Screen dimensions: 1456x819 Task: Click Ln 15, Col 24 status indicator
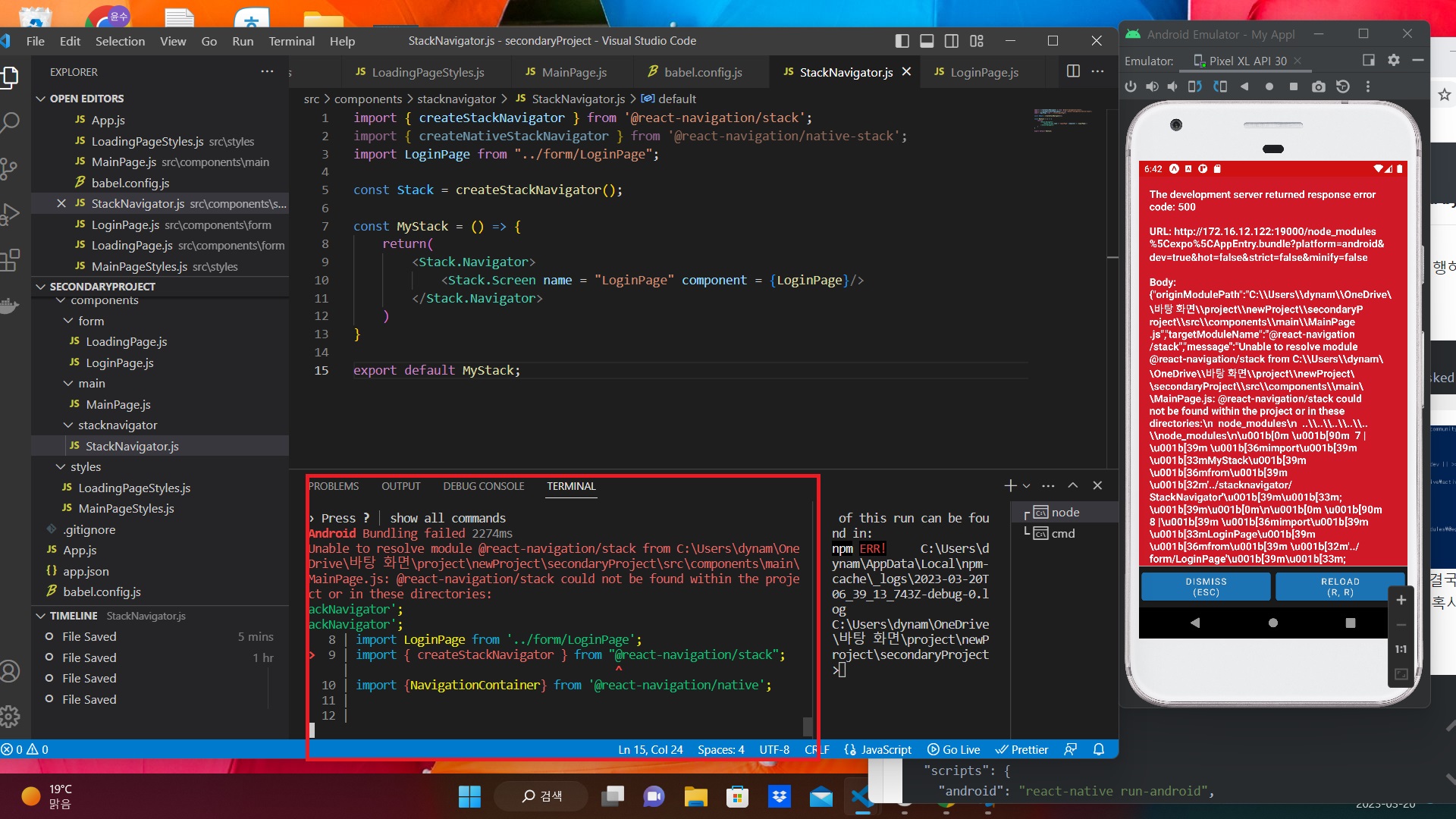pyautogui.click(x=651, y=749)
